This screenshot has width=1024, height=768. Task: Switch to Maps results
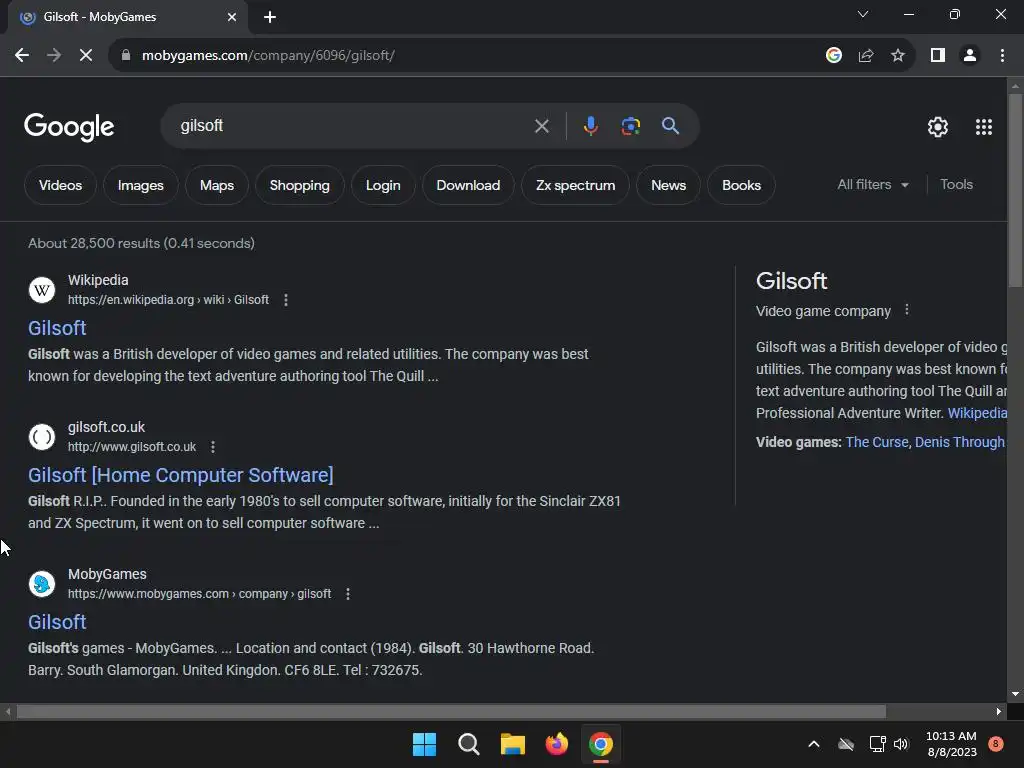tap(217, 185)
